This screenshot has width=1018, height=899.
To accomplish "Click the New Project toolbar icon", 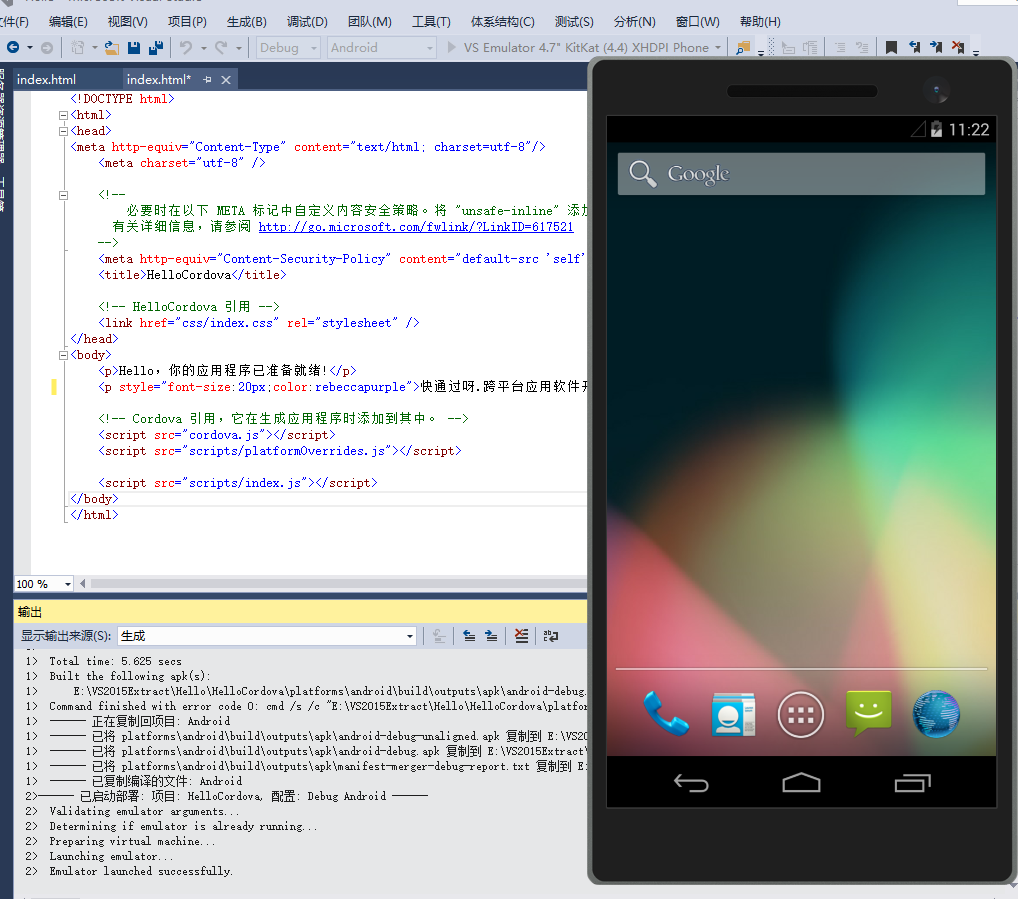I will pos(77,47).
